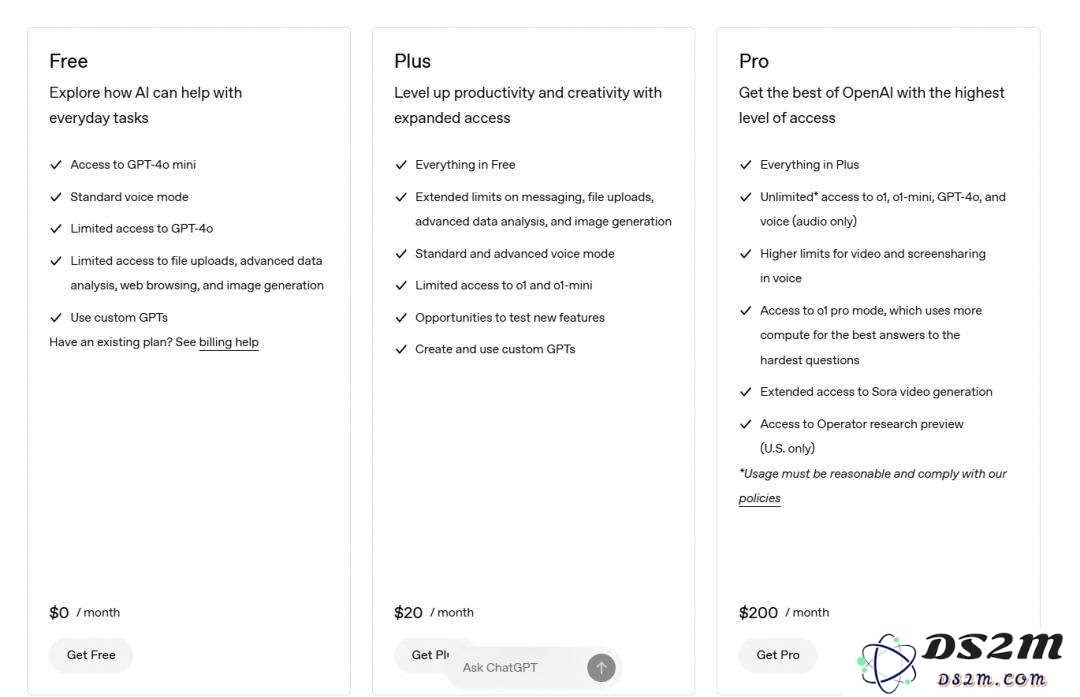Click the Pro plan heading
1080x697 pixels.
(754, 61)
